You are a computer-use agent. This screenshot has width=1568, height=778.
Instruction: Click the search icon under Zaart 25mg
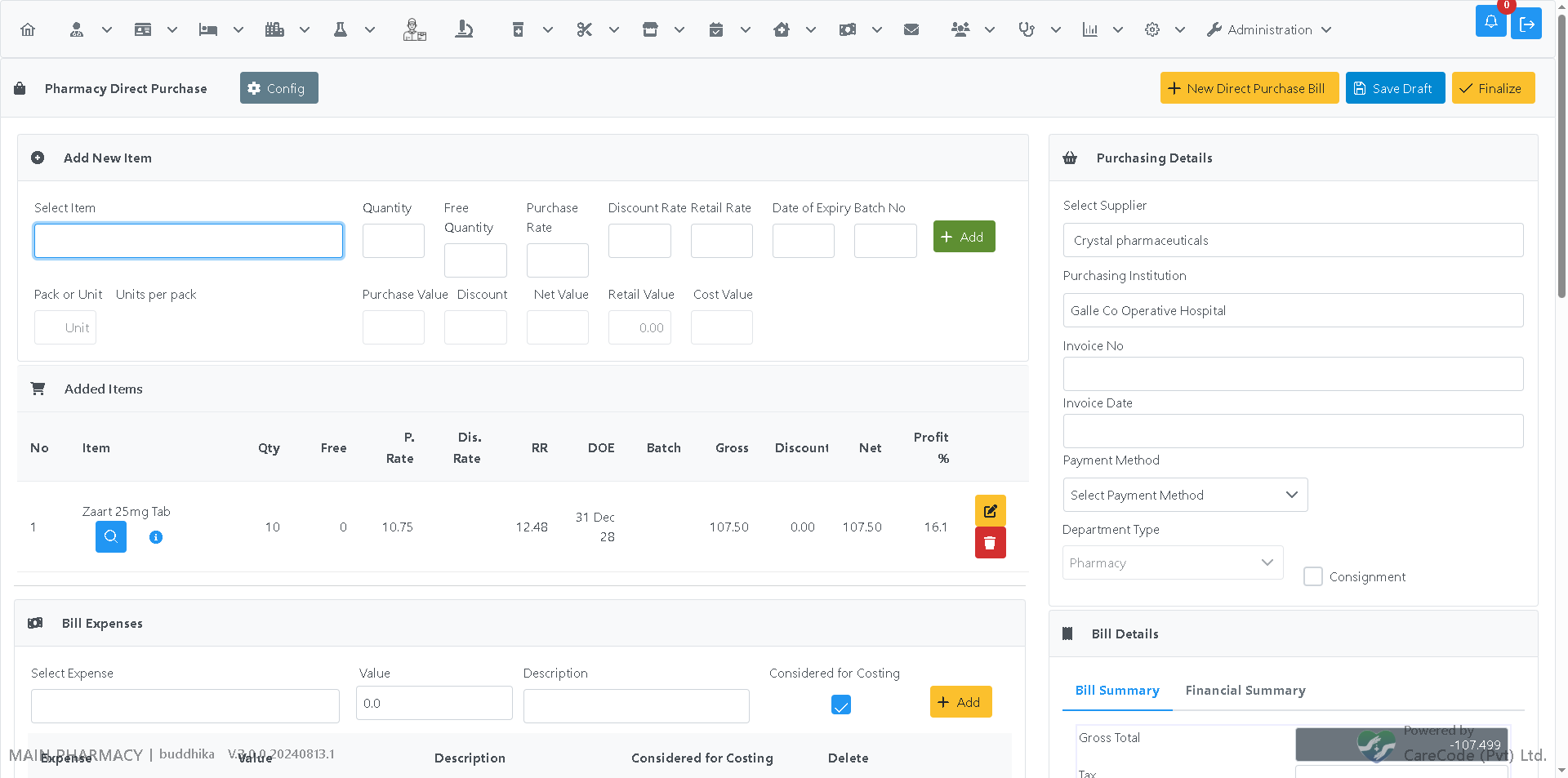coord(111,537)
